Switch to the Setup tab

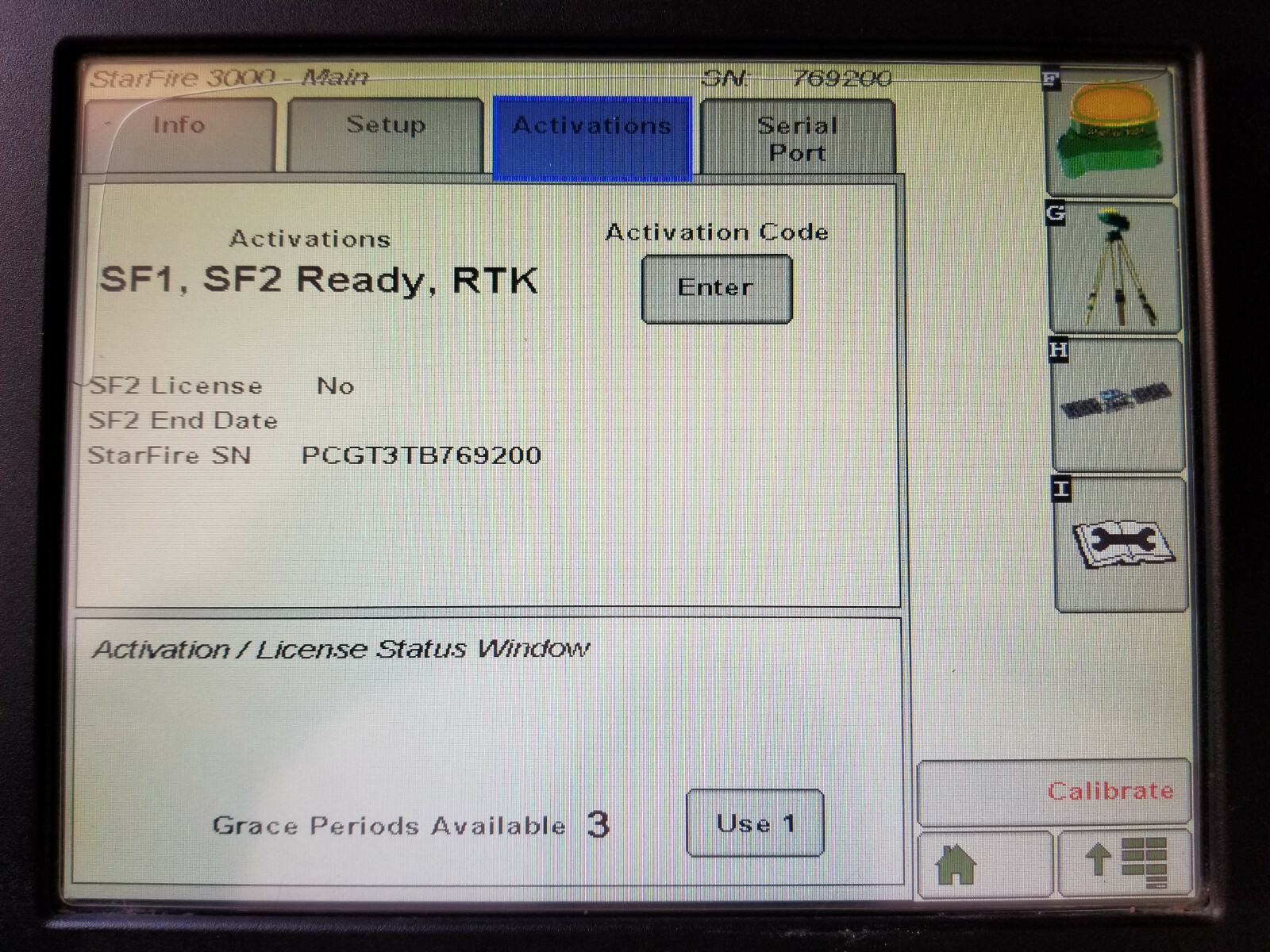pos(386,135)
